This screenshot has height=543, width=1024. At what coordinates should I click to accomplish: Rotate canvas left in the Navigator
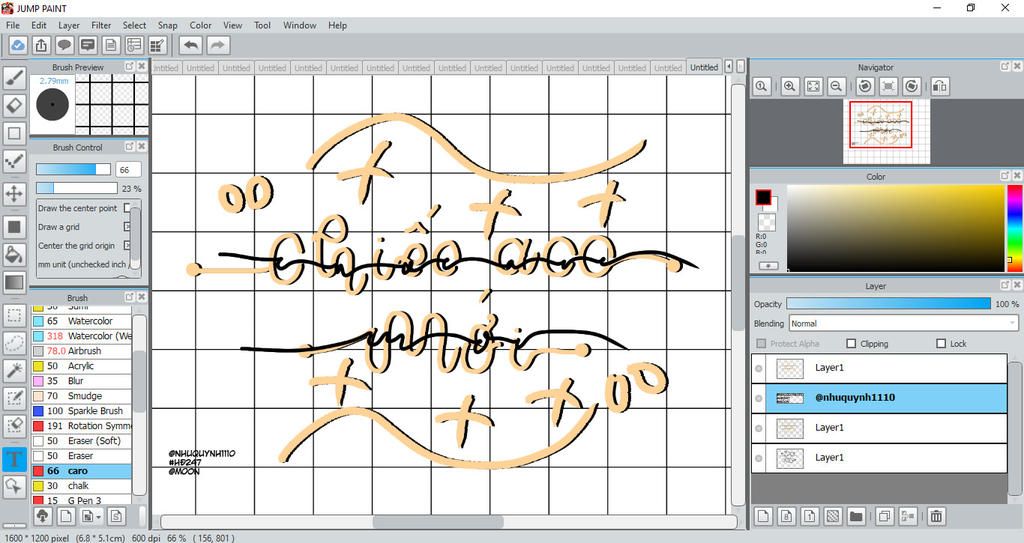click(865, 86)
